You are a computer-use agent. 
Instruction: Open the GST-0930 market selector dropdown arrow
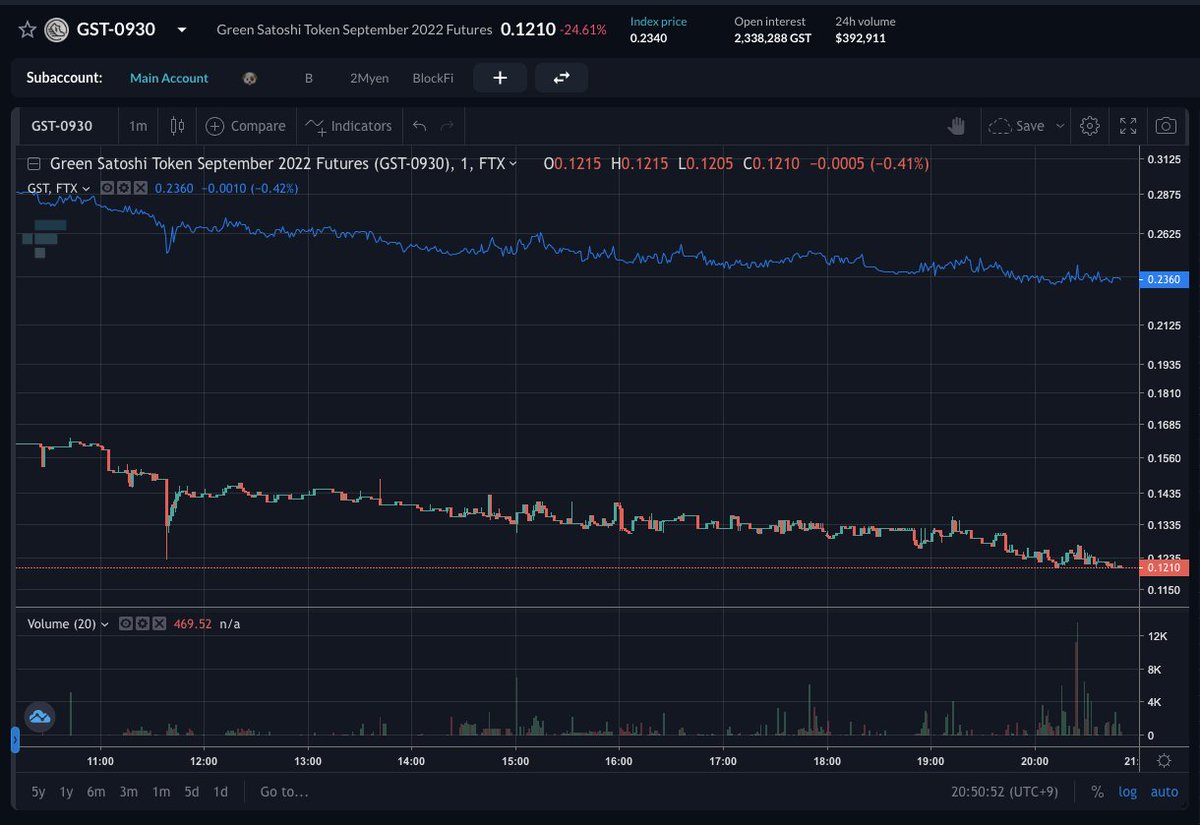click(x=181, y=30)
